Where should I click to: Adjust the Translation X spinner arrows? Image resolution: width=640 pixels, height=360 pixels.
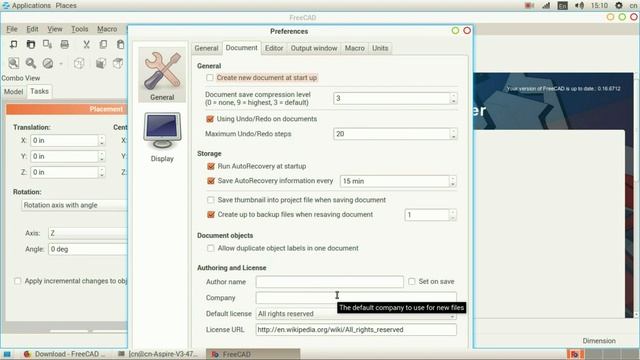coord(102,140)
